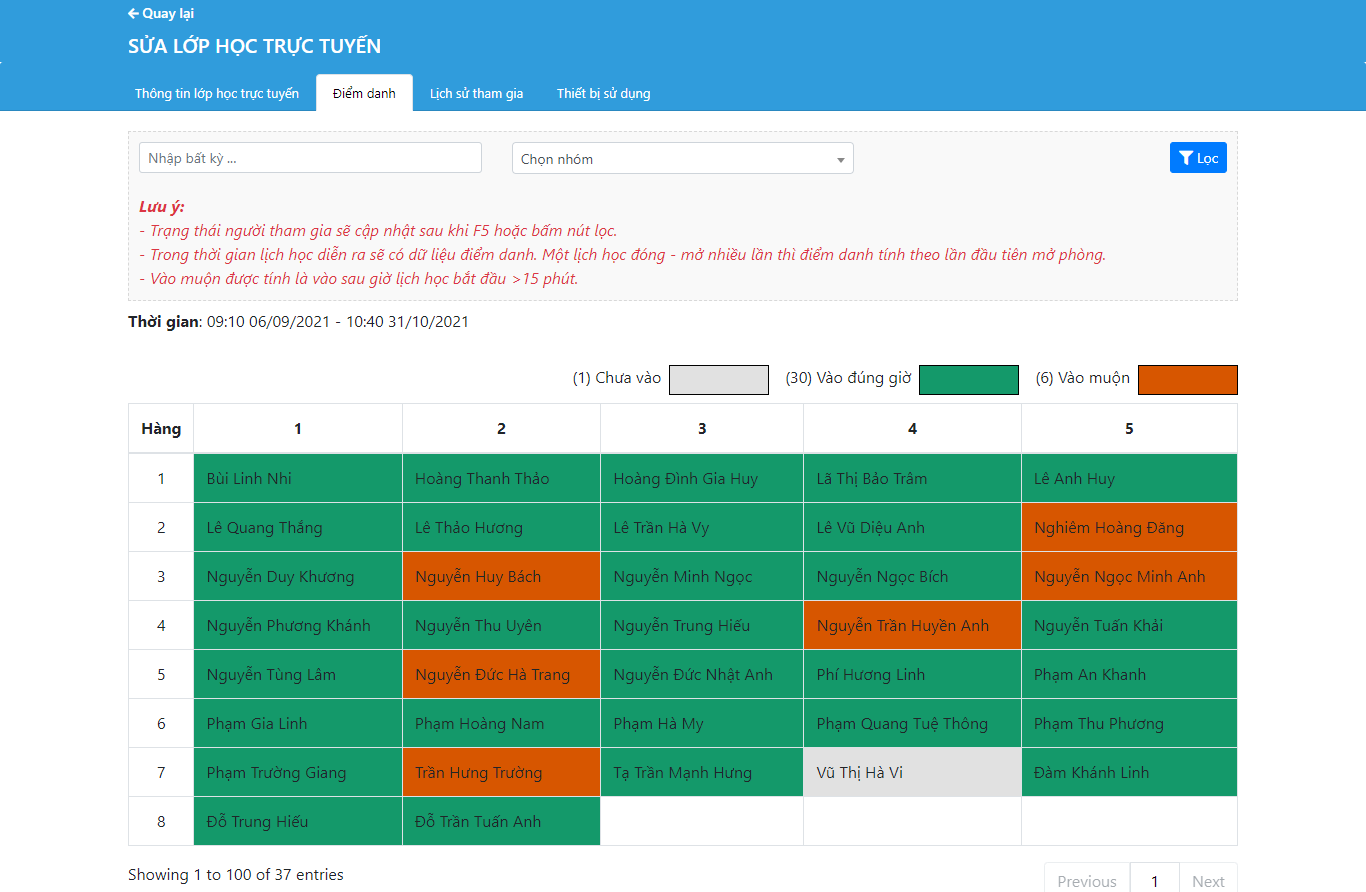Click Phạm Thu Phương cell

pyautogui.click(x=1129, y=724)
